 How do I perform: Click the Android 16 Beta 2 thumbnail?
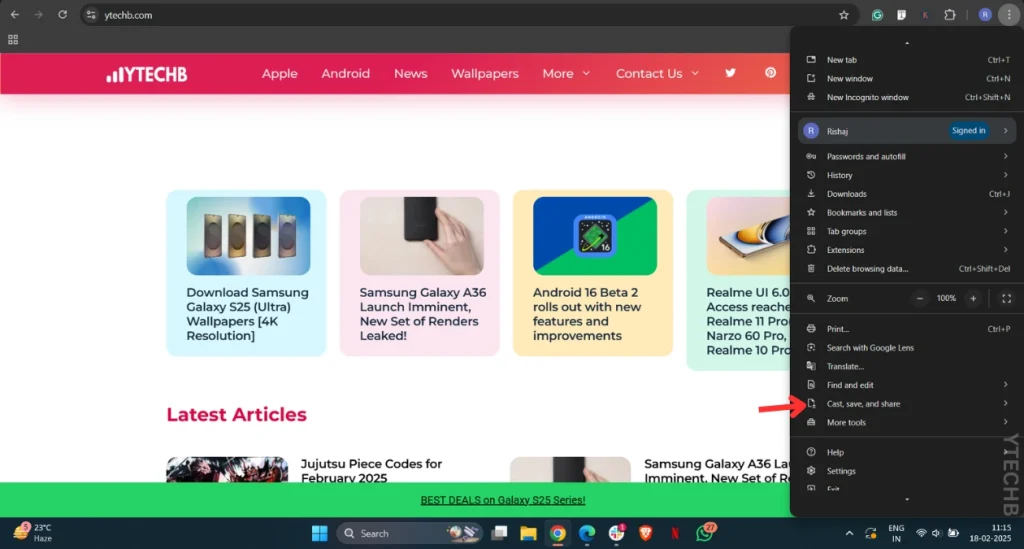click(595, 236)
